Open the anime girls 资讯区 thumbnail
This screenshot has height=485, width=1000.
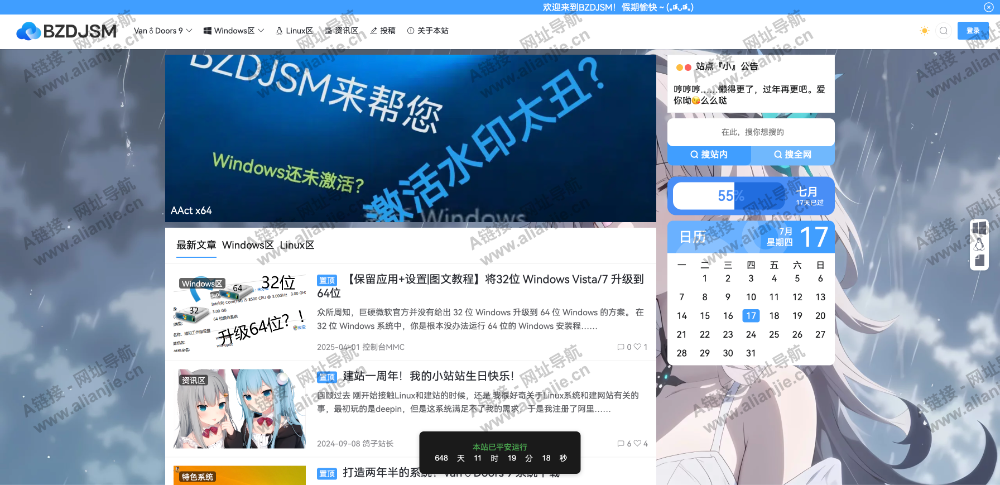tap(240, 408)
